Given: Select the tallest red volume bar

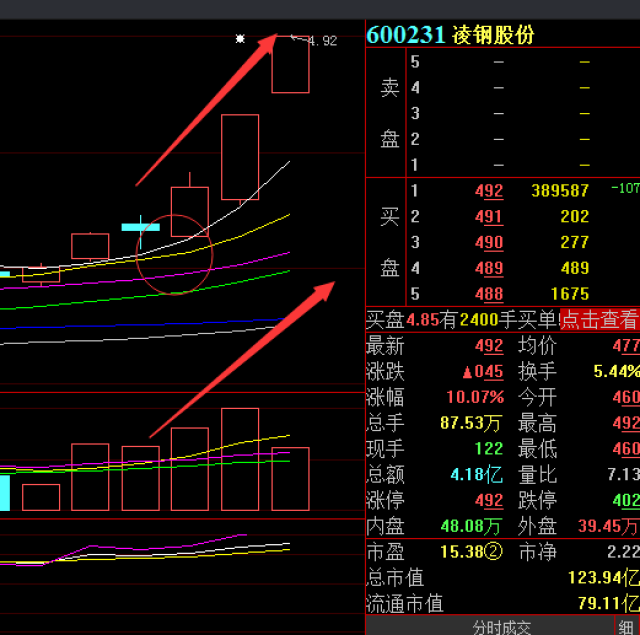Looking at the screenshot, I should [240, 459].
